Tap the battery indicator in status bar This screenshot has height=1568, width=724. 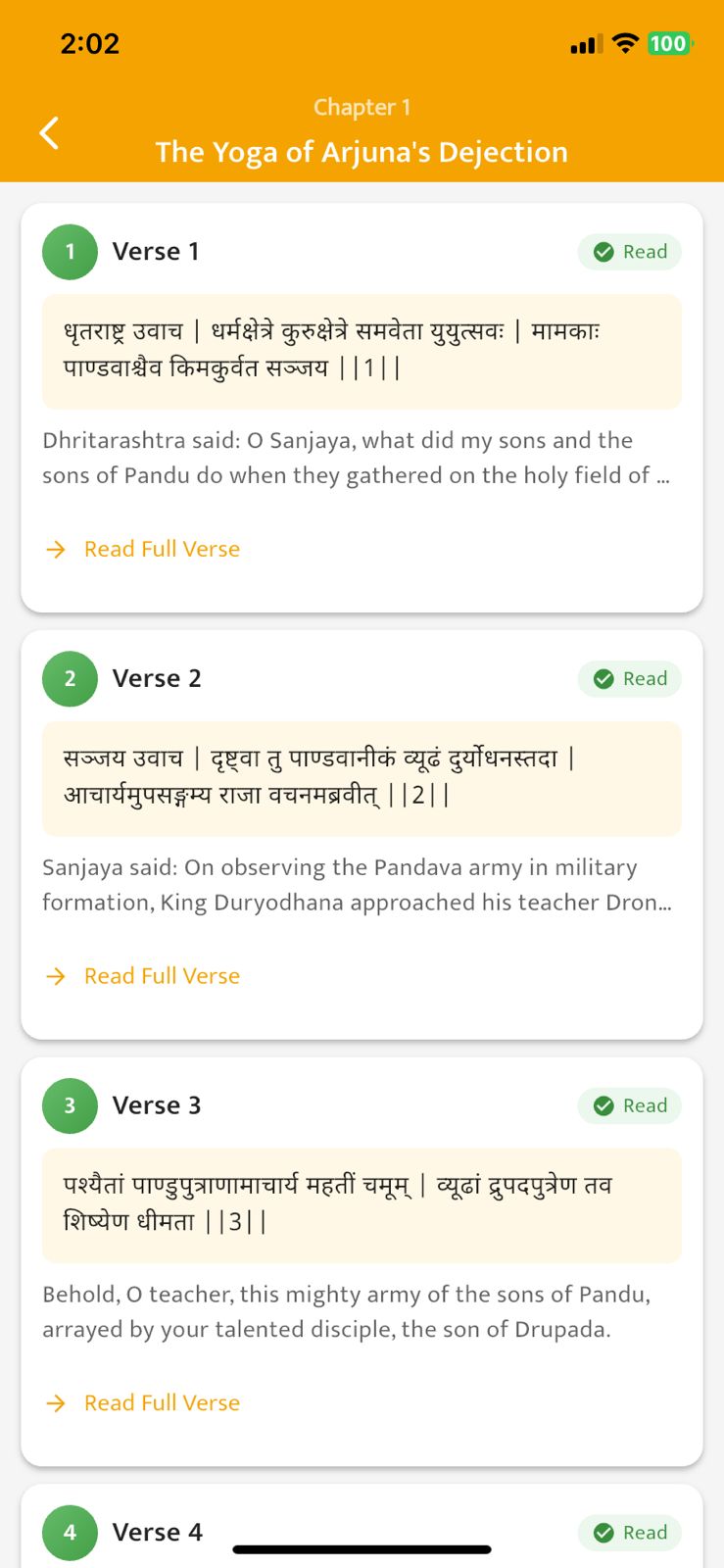click(x=669, y=43)
